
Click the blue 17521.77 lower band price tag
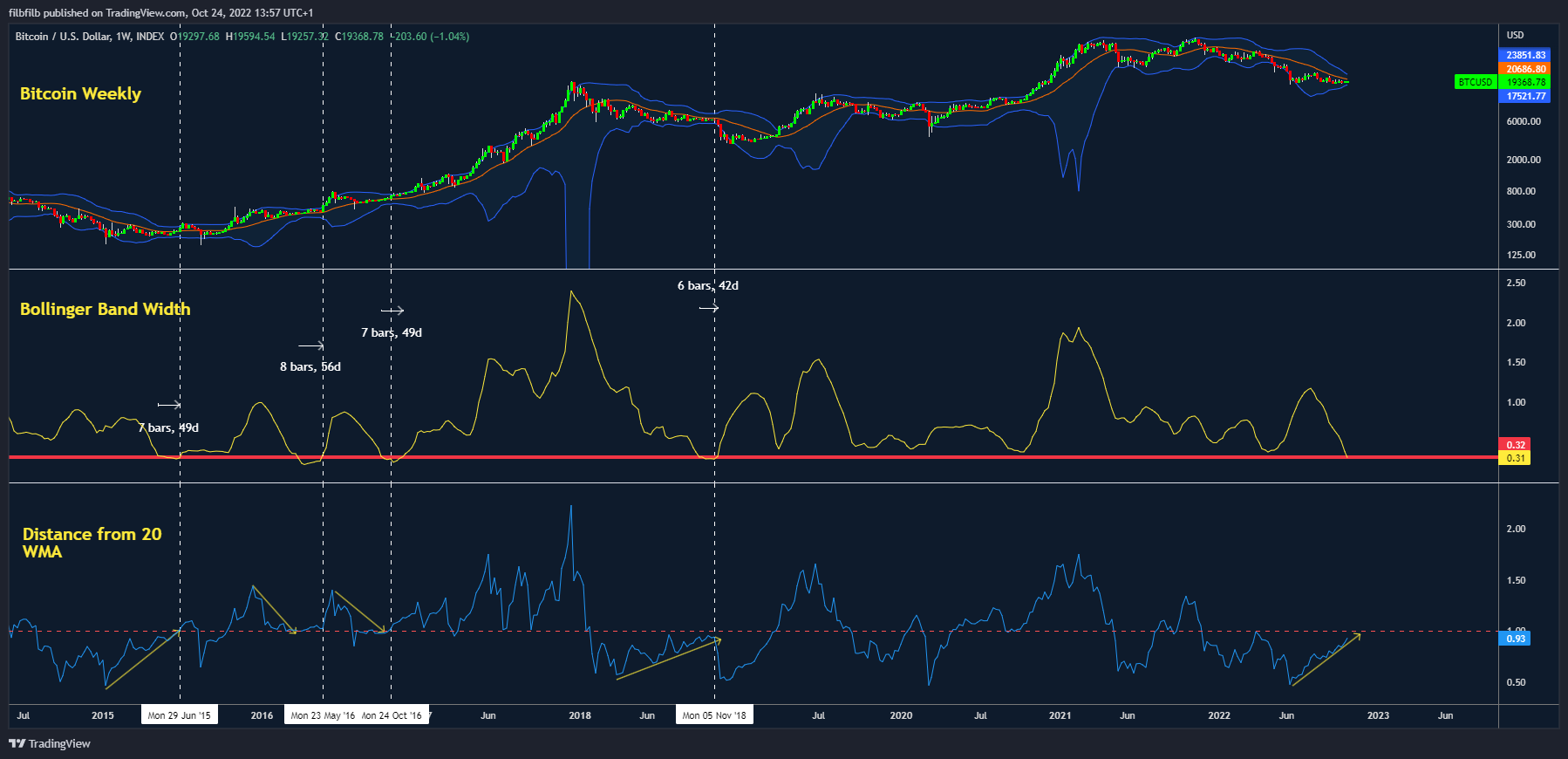point(1524,96)
